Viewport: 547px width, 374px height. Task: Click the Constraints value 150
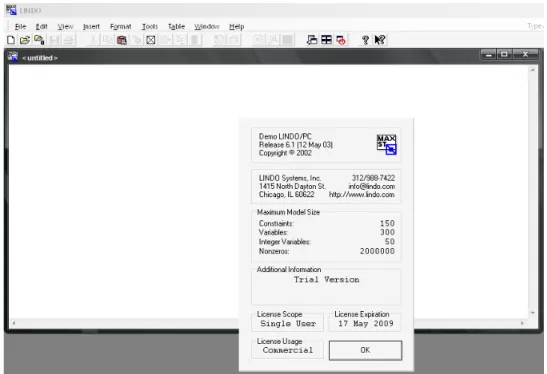(x=387, y=223)
